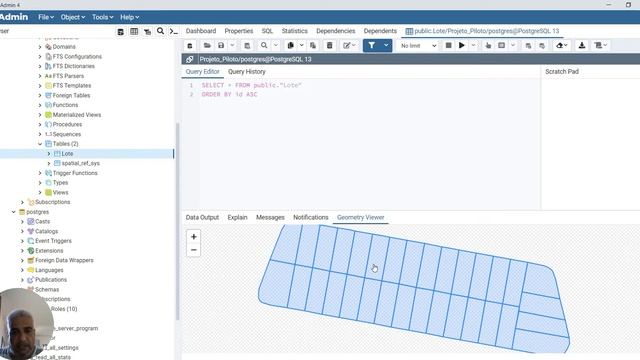Click the Find magnifier icon in query toolbar
Viewport: 640px width, 360px height.
264,45
